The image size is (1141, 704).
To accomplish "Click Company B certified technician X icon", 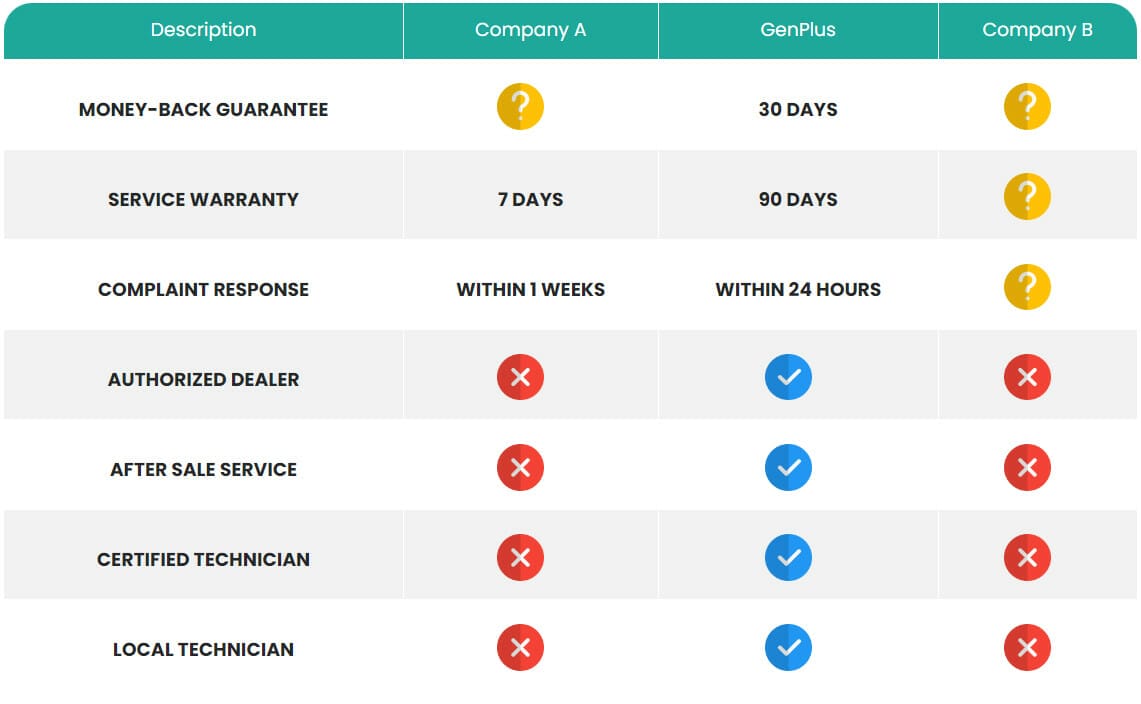I will pyautogui.click(x=1027, y=557).
